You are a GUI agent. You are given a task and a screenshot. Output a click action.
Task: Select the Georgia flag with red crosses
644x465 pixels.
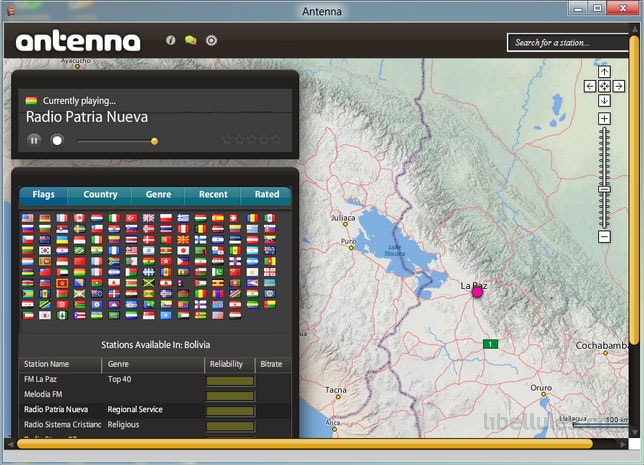click(270, 272)
